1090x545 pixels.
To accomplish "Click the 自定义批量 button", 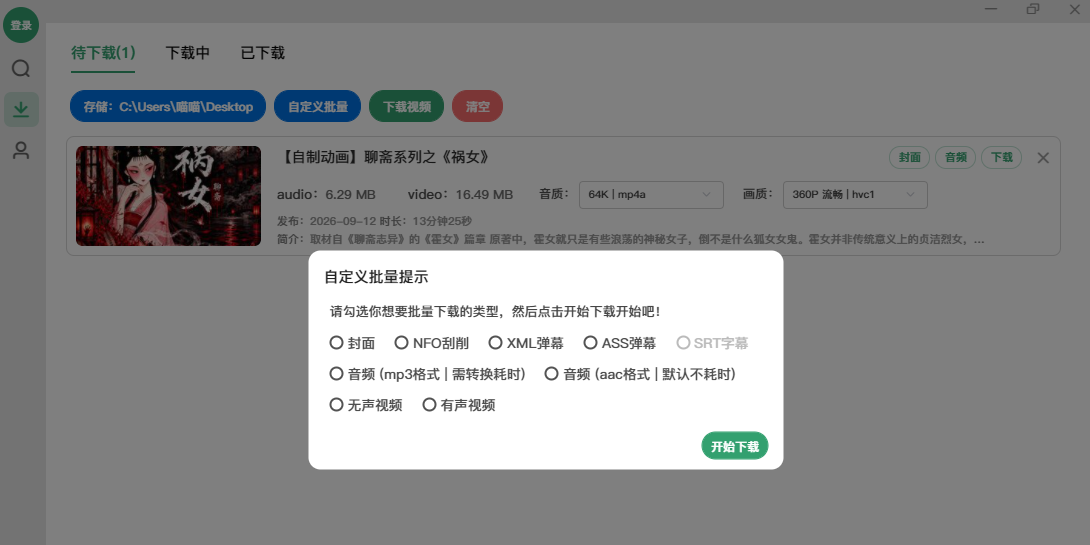I will [x=318, y=106].
